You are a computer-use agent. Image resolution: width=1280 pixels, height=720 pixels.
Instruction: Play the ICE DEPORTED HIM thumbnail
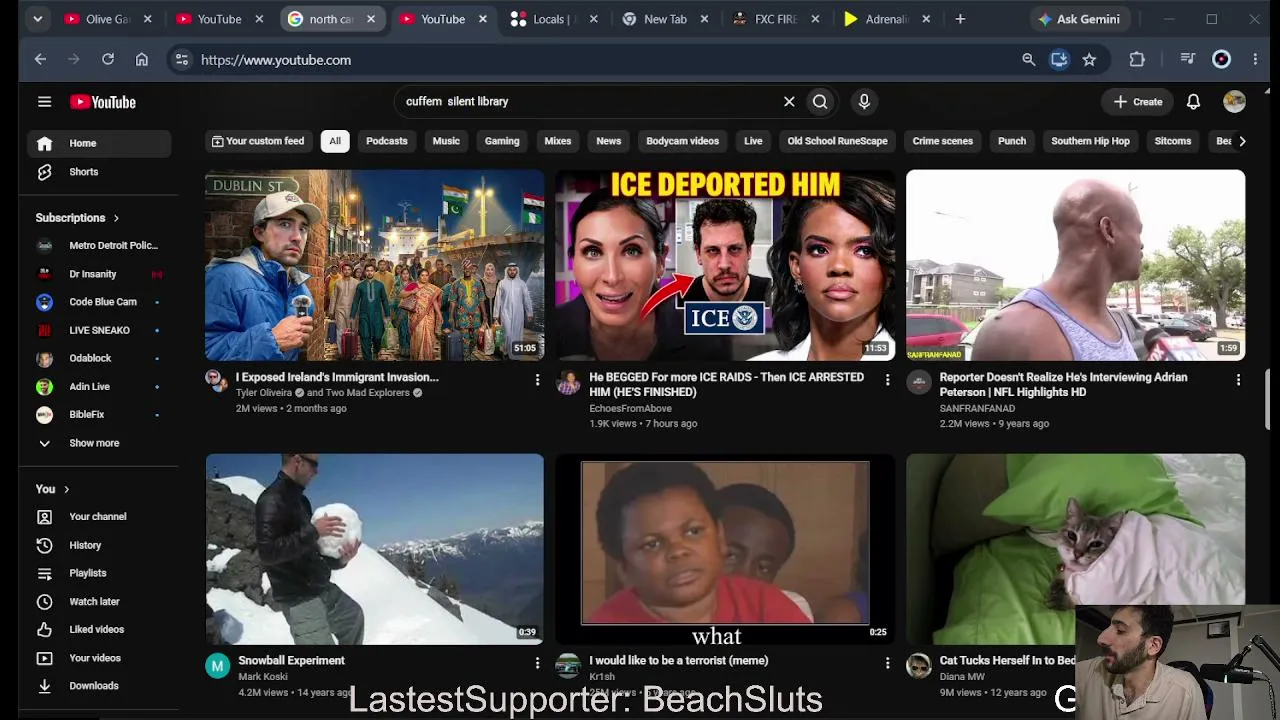(725, 265)
